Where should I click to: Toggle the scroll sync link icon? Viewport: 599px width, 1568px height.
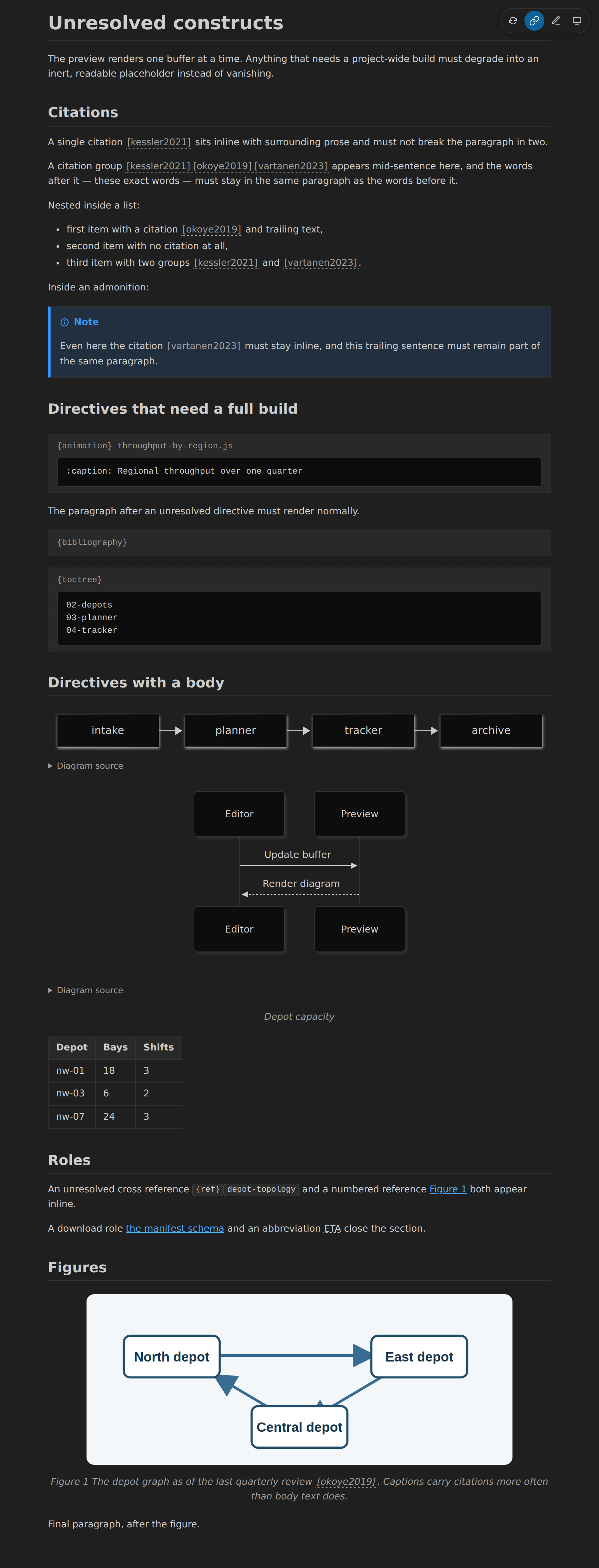click(x=534, y=21)
